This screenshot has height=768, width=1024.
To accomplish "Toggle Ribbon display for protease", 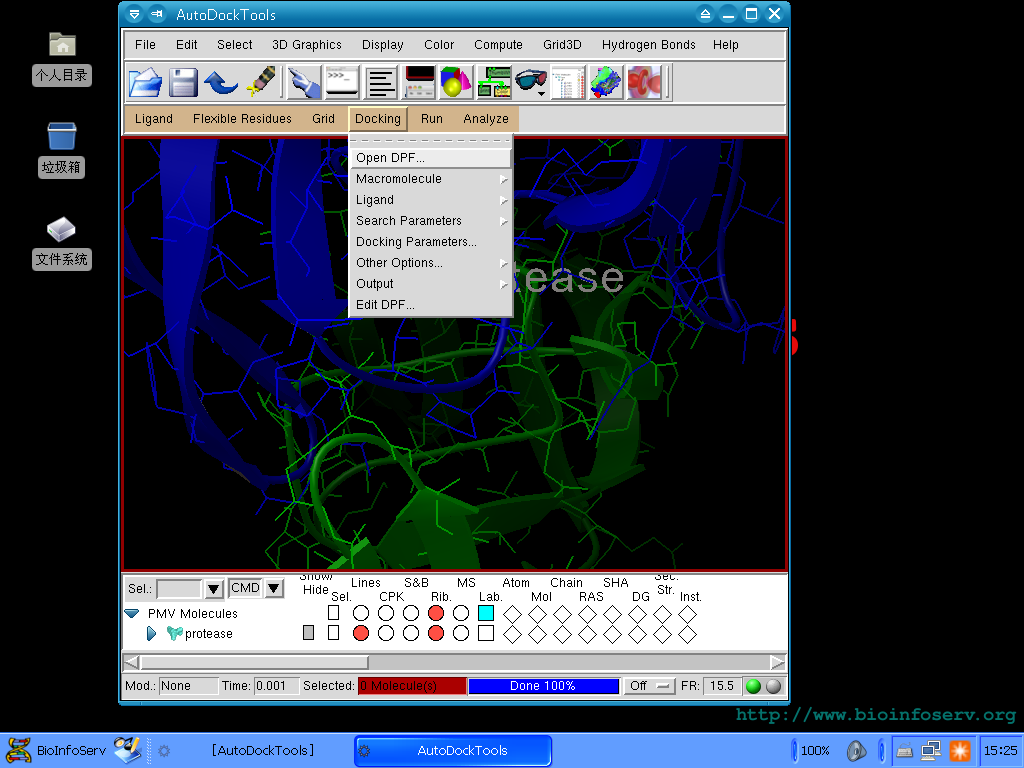I will (436, 633).
